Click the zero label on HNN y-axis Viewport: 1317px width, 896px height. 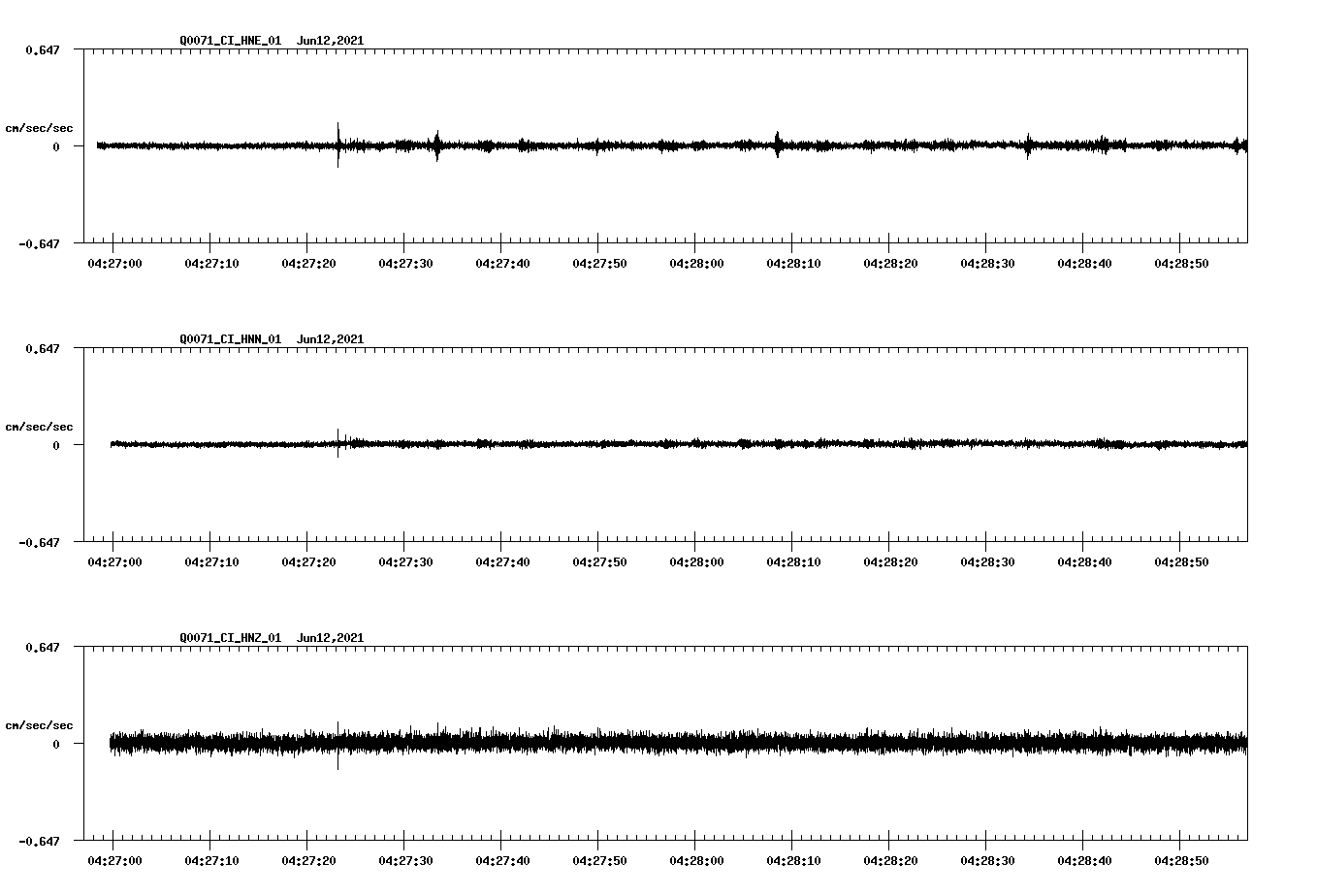56,445
